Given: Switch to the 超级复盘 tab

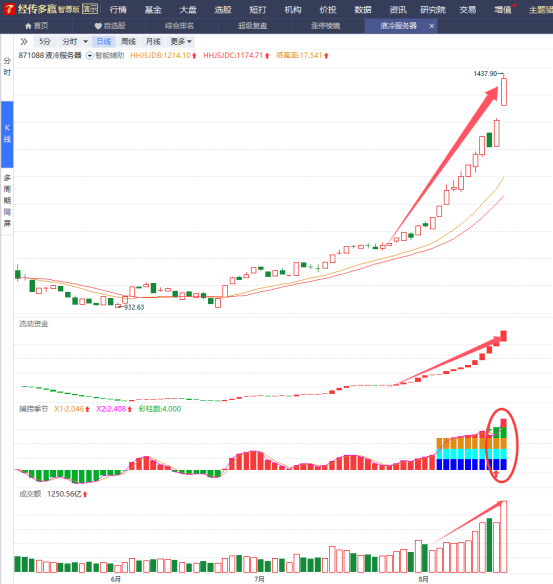Looking at the screenshot, I should tap(252, 26).
